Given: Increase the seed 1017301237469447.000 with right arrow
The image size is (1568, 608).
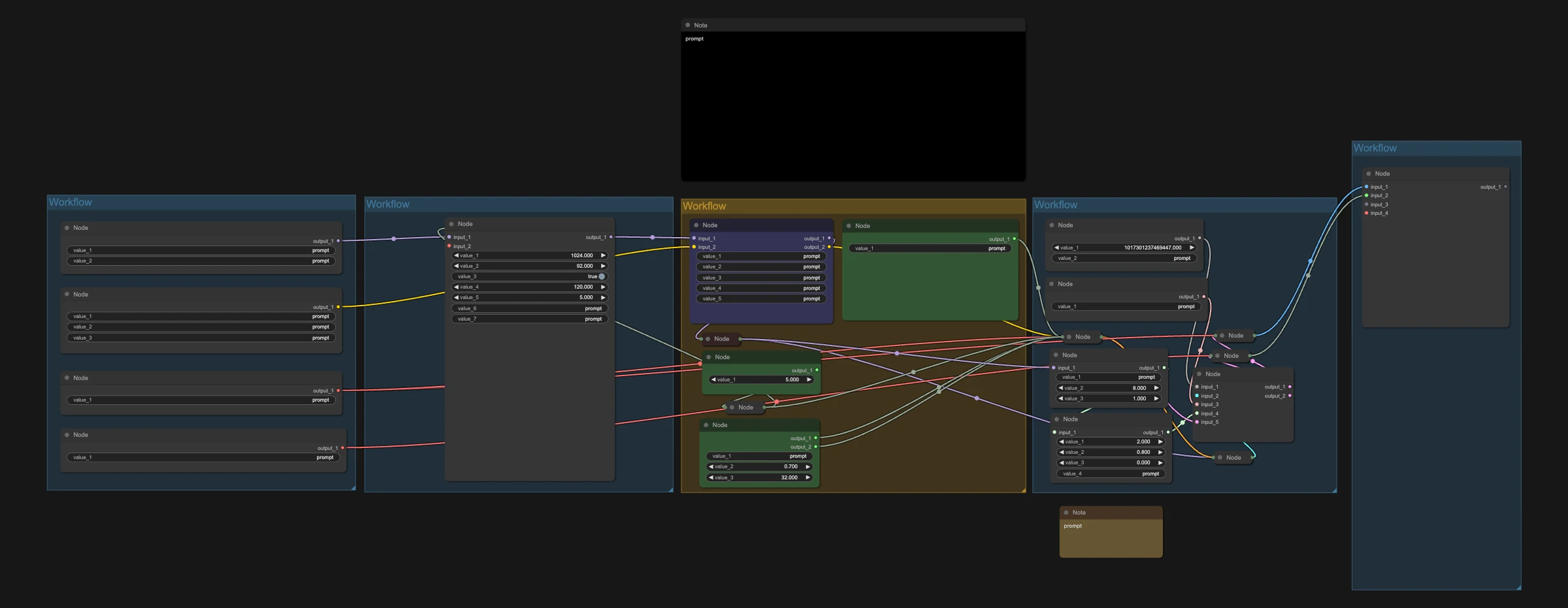Looking at the screenshot, I should click(x=1192, y=248).
